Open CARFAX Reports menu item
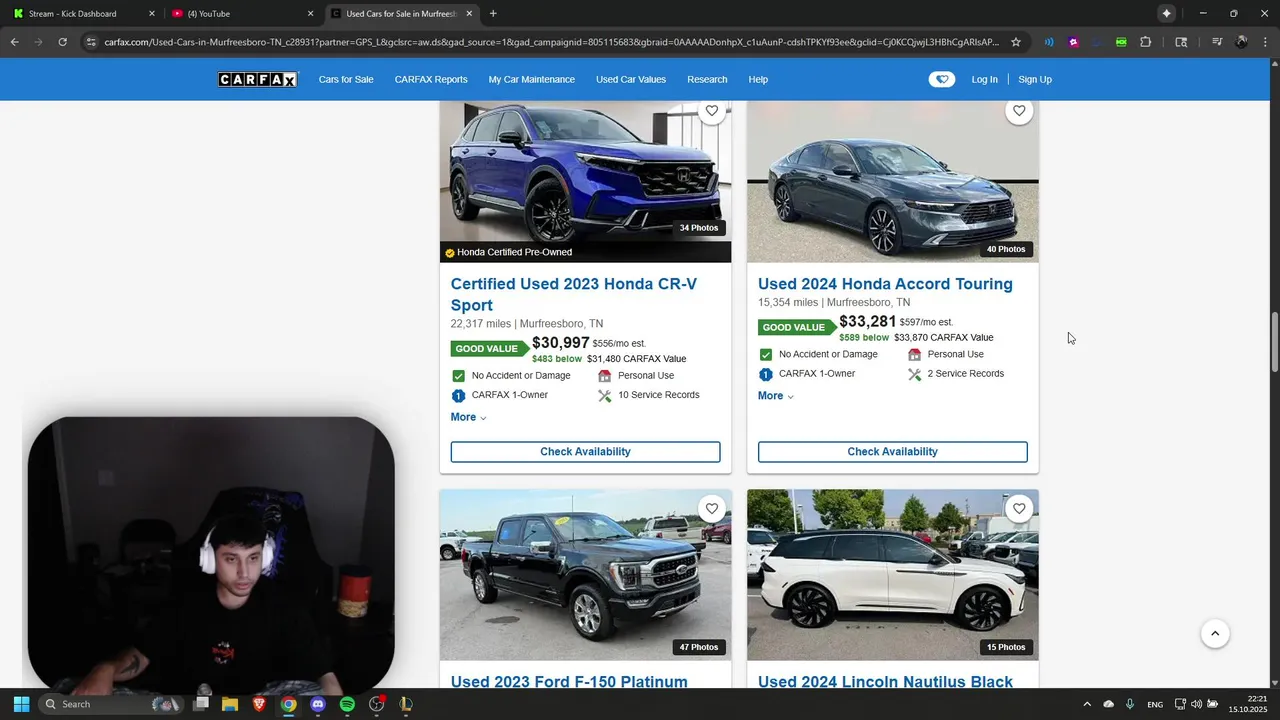 pos(431,80)
